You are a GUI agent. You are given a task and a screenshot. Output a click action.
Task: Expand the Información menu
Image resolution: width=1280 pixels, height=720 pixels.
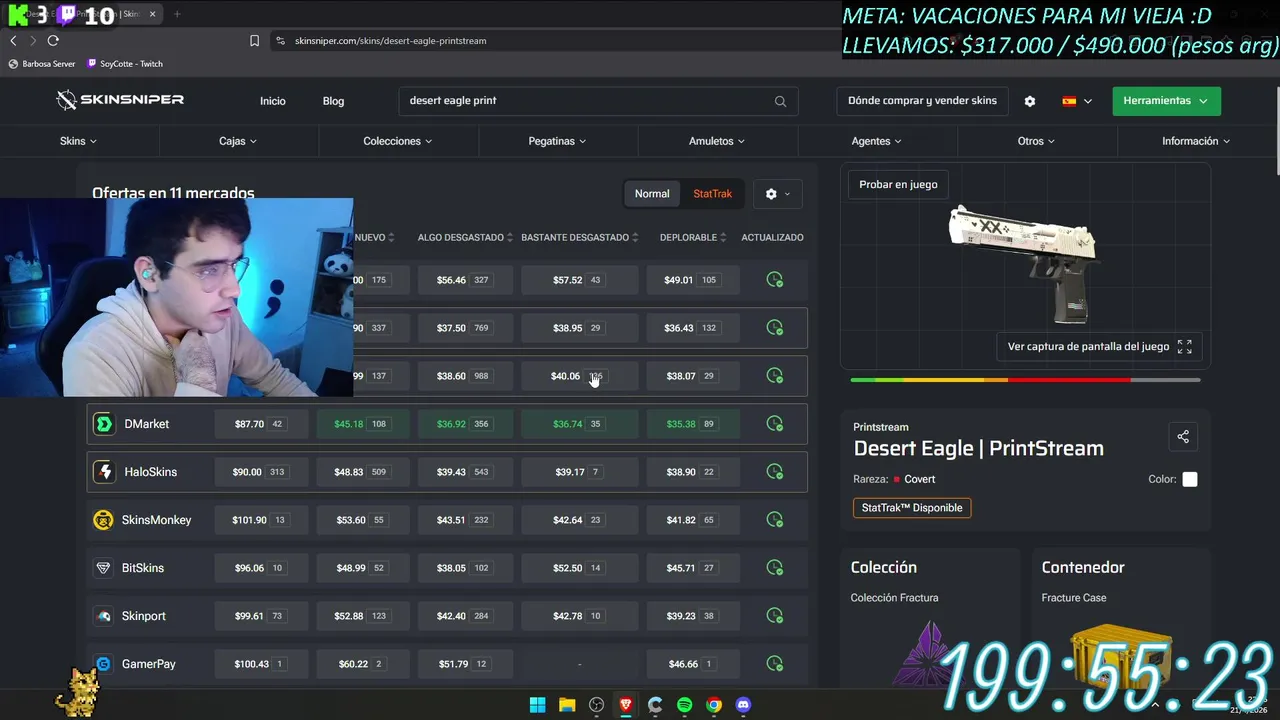(1196, 141)
